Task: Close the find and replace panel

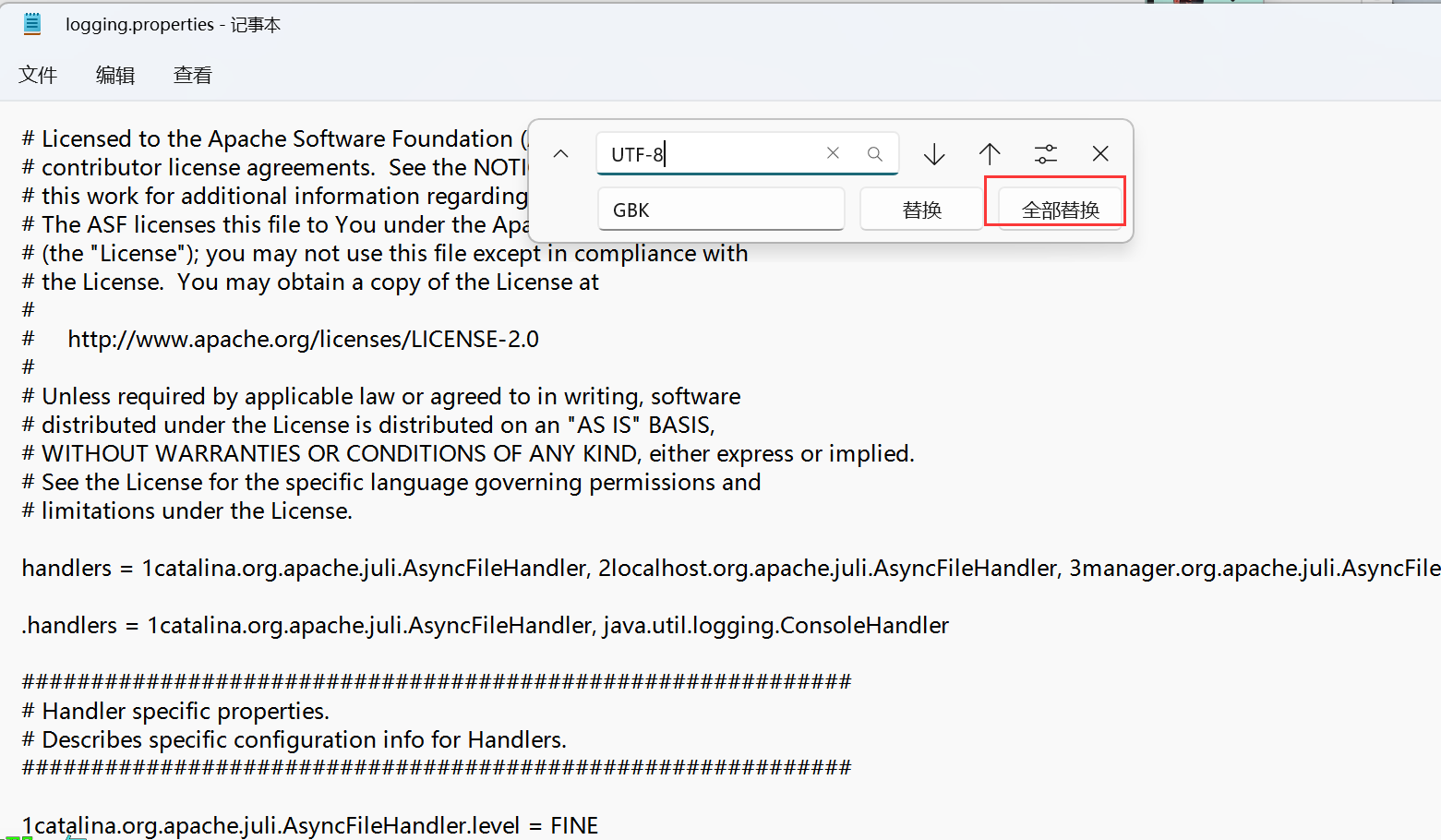Action: (x=1100, y=153)
